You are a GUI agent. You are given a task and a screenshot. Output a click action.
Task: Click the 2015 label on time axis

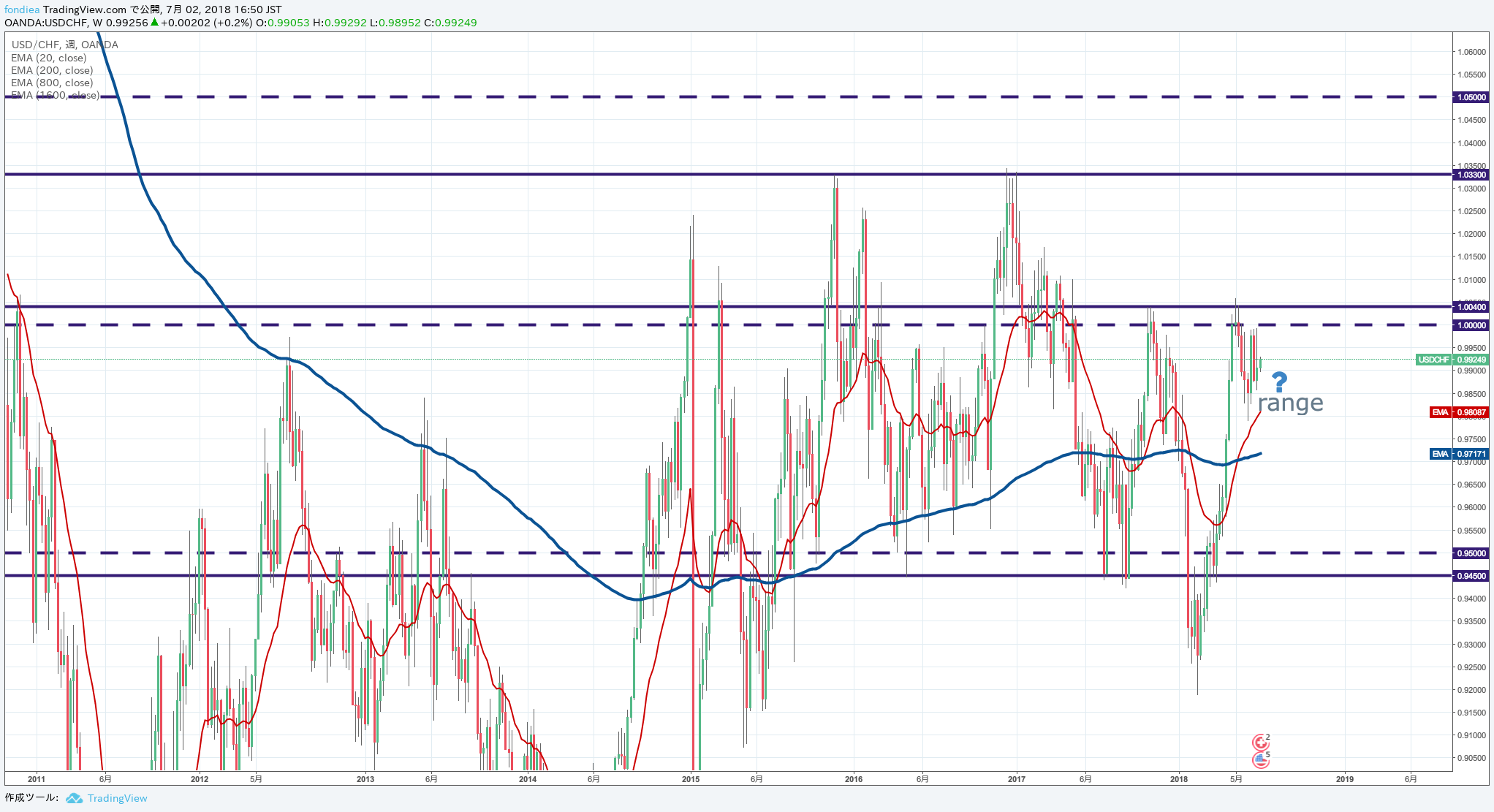click(x=691, y=779)
